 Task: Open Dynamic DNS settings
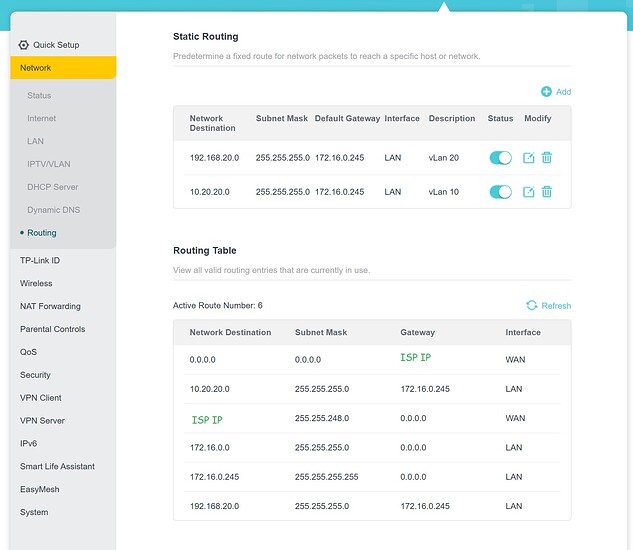(x=54, y=210)
